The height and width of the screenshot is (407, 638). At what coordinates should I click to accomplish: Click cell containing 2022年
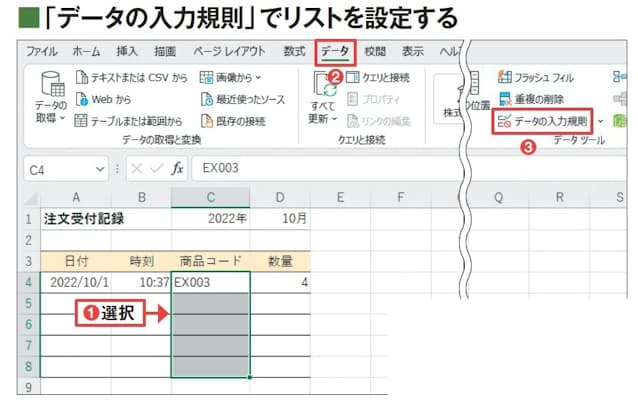pos(211,219)
